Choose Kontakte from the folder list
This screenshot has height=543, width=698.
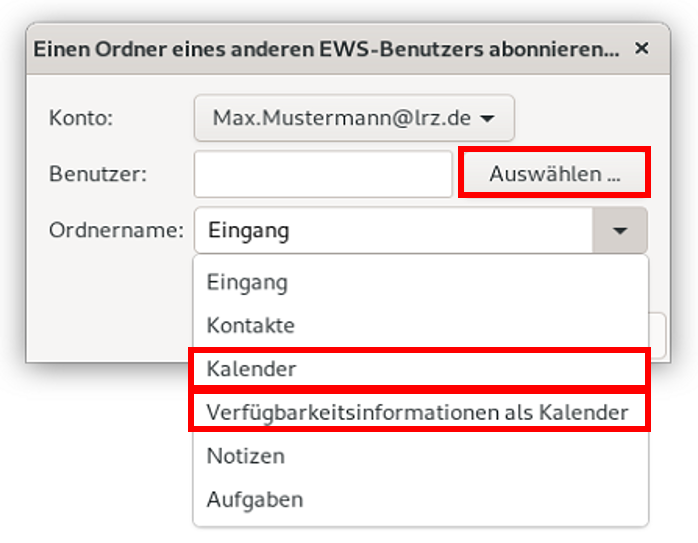click(x=251, y=325)
